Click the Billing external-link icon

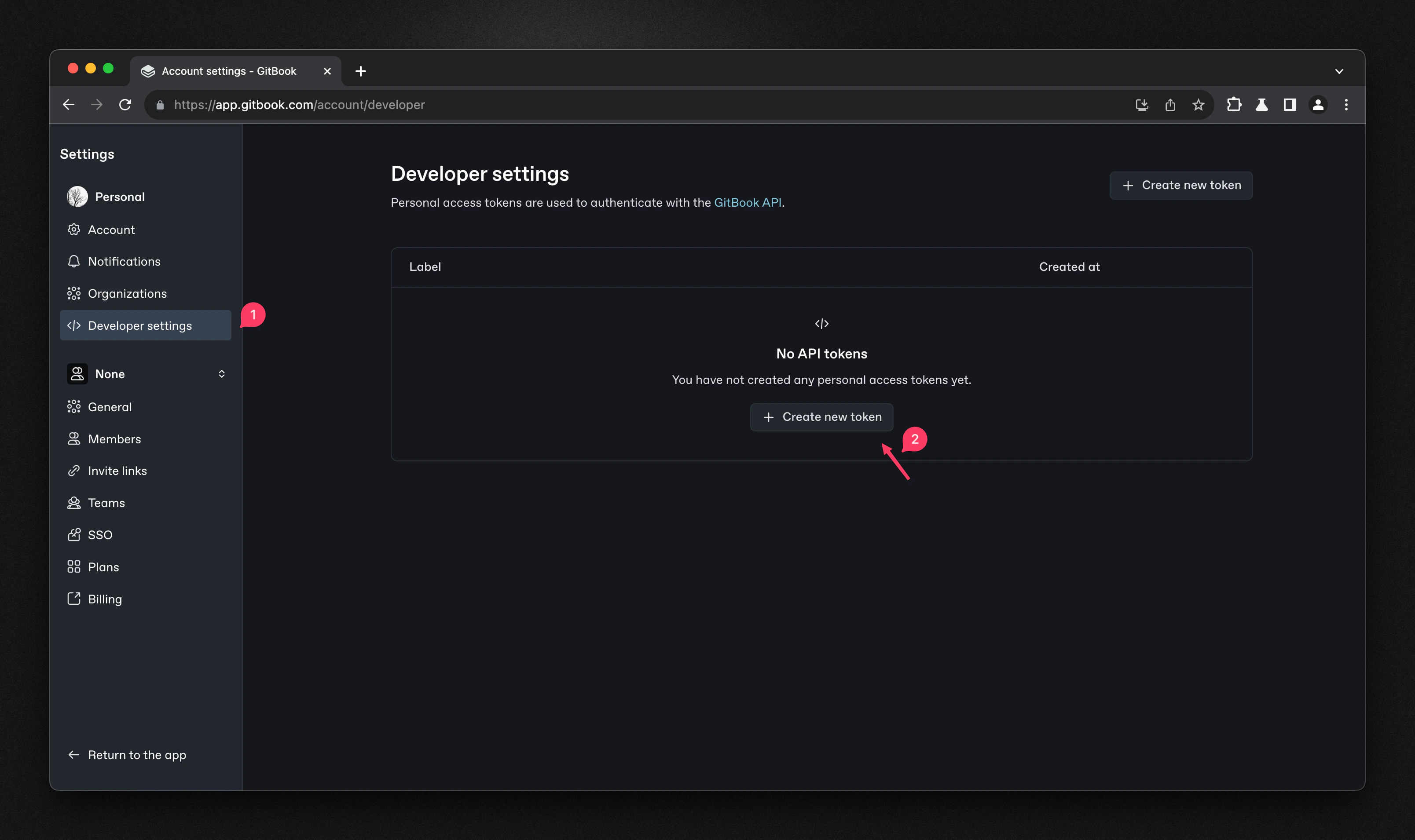coord(75,598)
